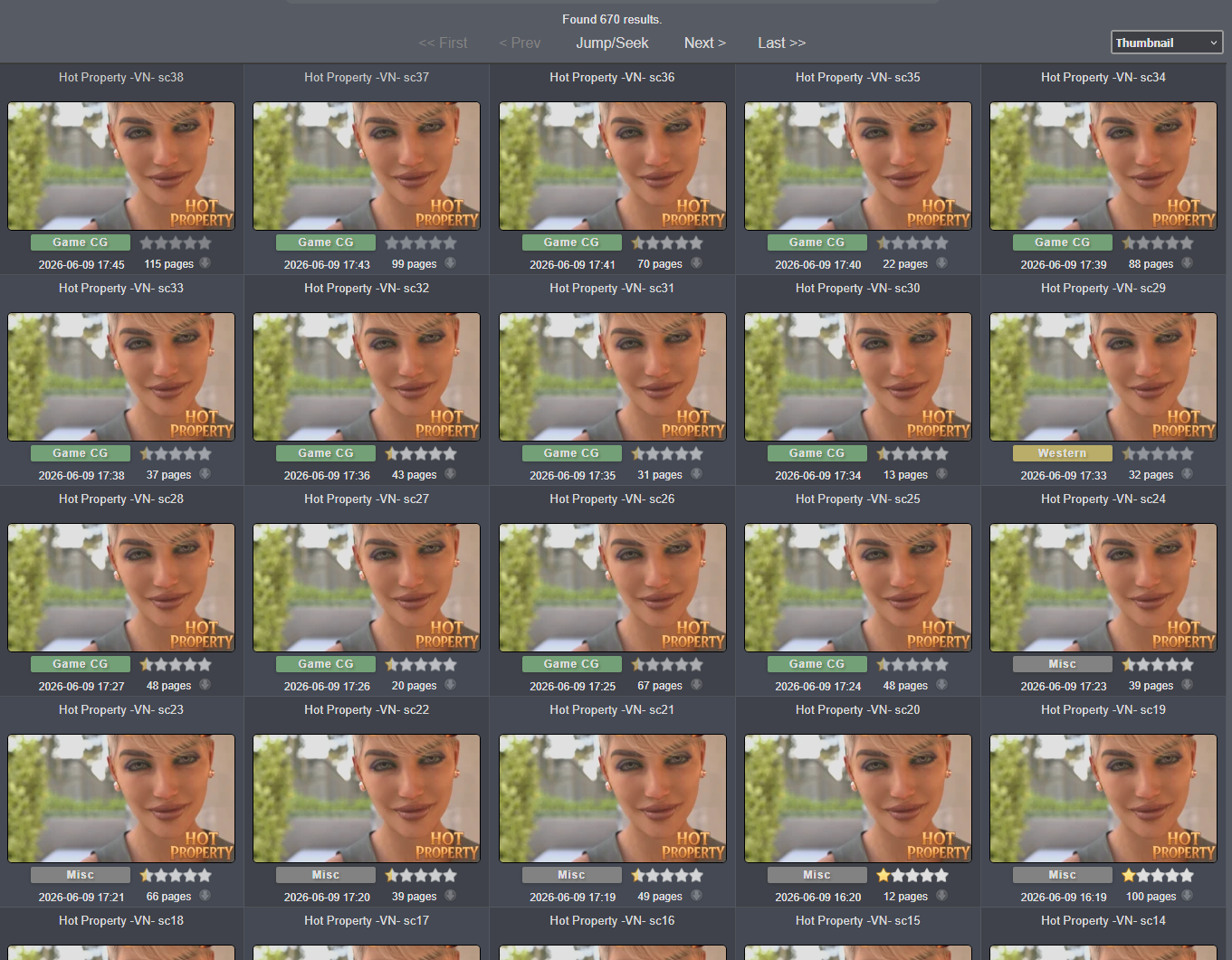
Task: Click the '100 pages' count under sc19
Action: (1151, 897)
